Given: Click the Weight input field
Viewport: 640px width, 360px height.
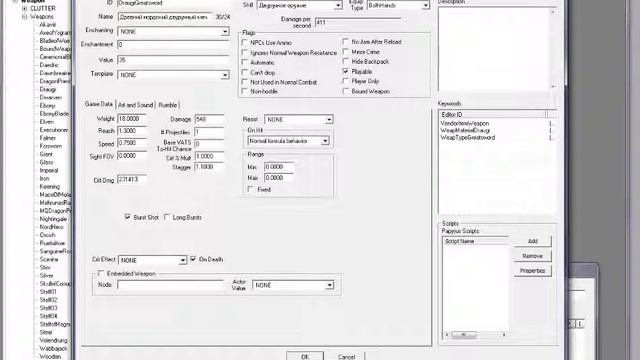Looking at the screenshot, I should pos(132,119).
